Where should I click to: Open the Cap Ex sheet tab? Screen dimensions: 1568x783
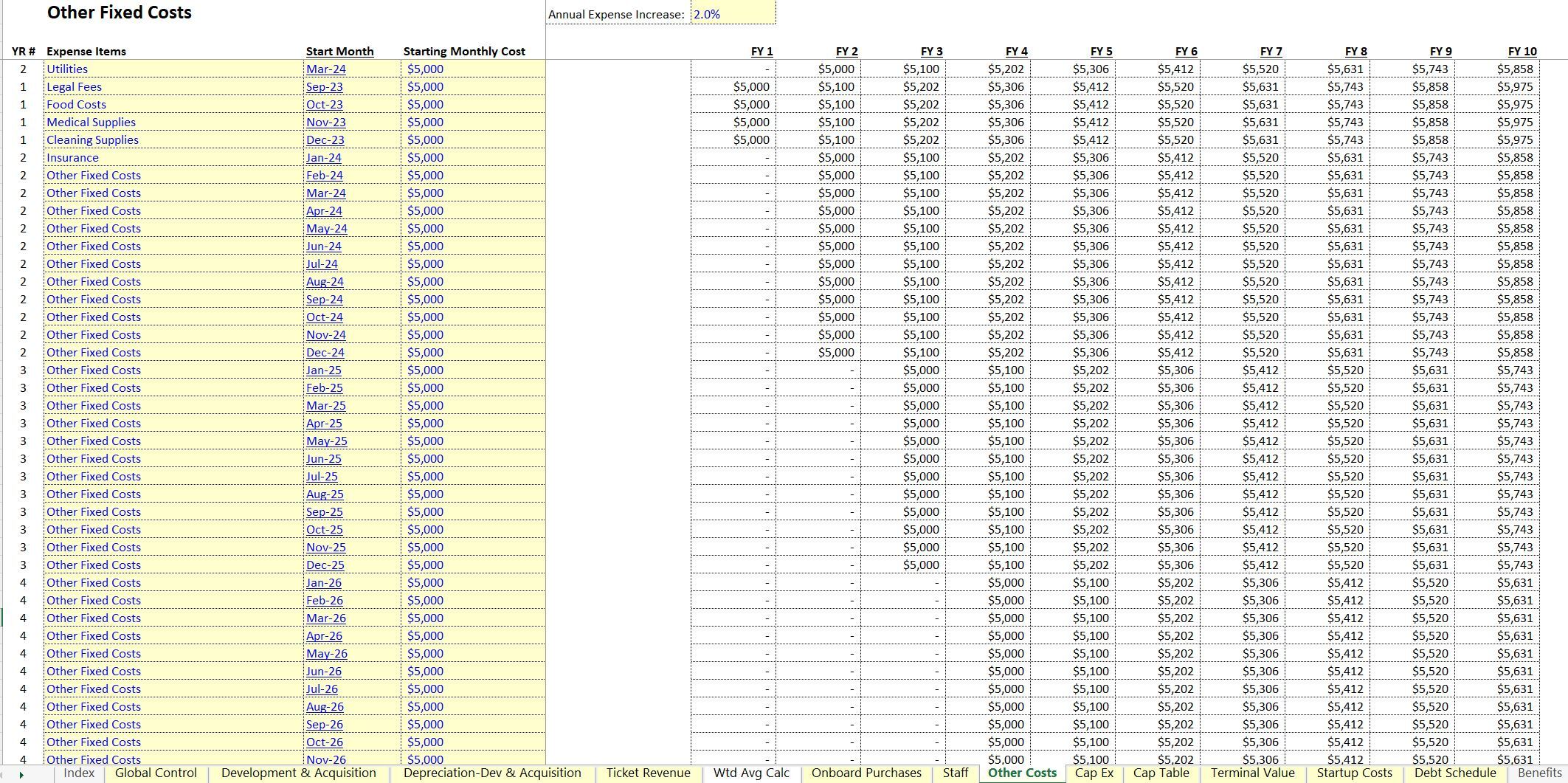(x=1094, y=773)
